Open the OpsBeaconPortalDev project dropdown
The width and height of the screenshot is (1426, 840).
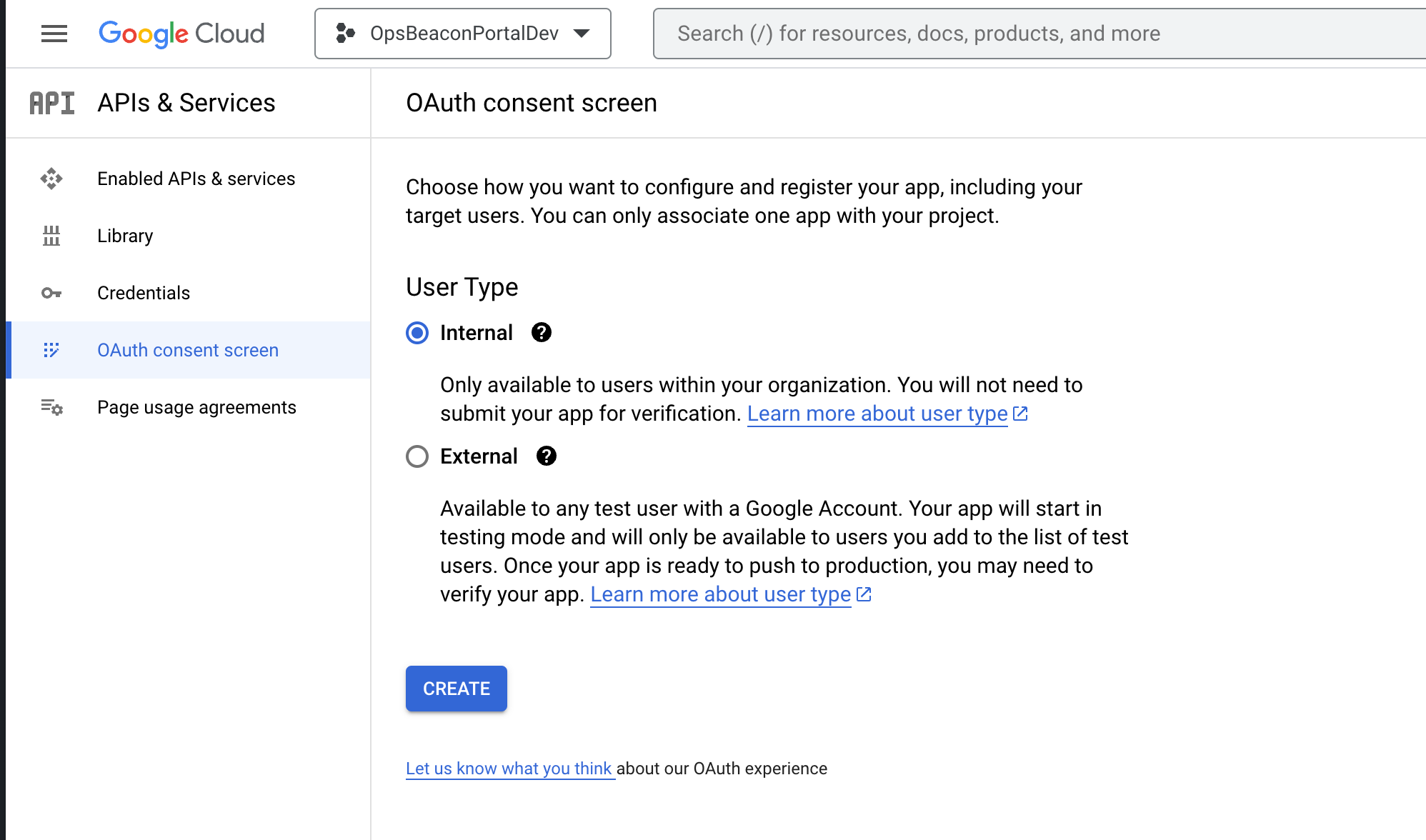(463, 34)
